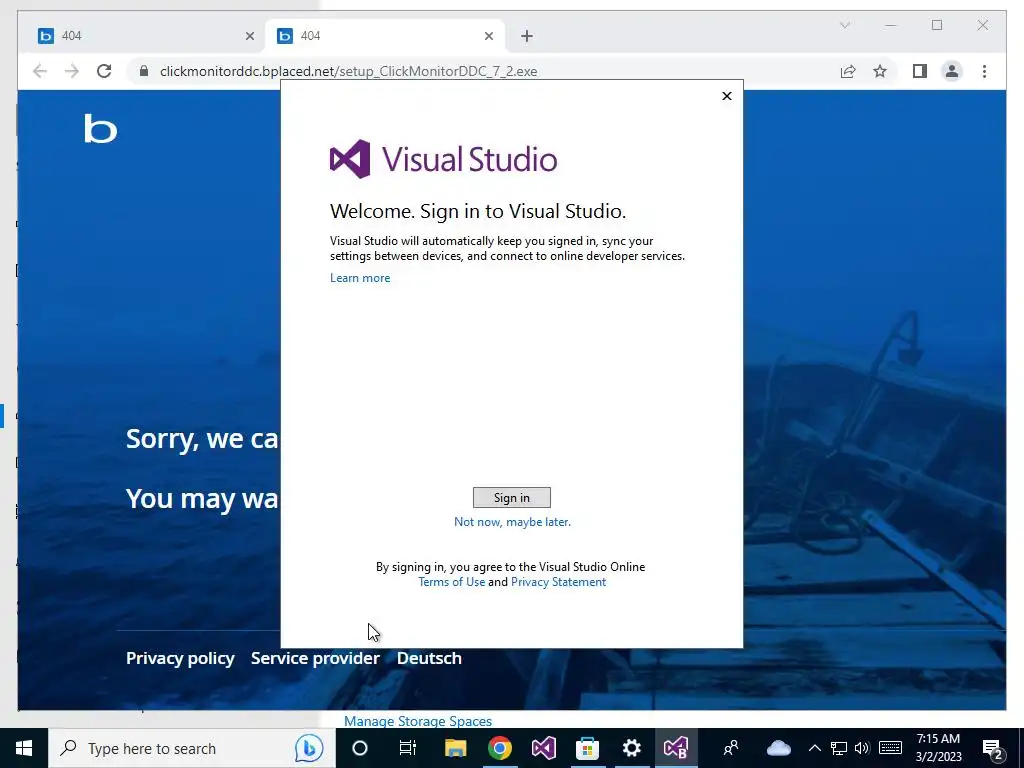The image size is (1024, 768).
Task: Click the Sign in button
Action: click(x=511, y=498)
